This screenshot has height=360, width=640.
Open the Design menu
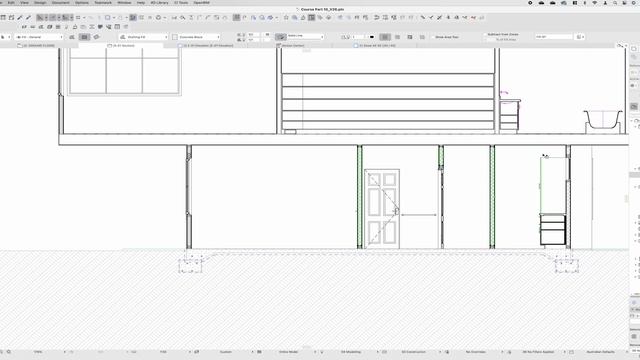coord(40,3)
